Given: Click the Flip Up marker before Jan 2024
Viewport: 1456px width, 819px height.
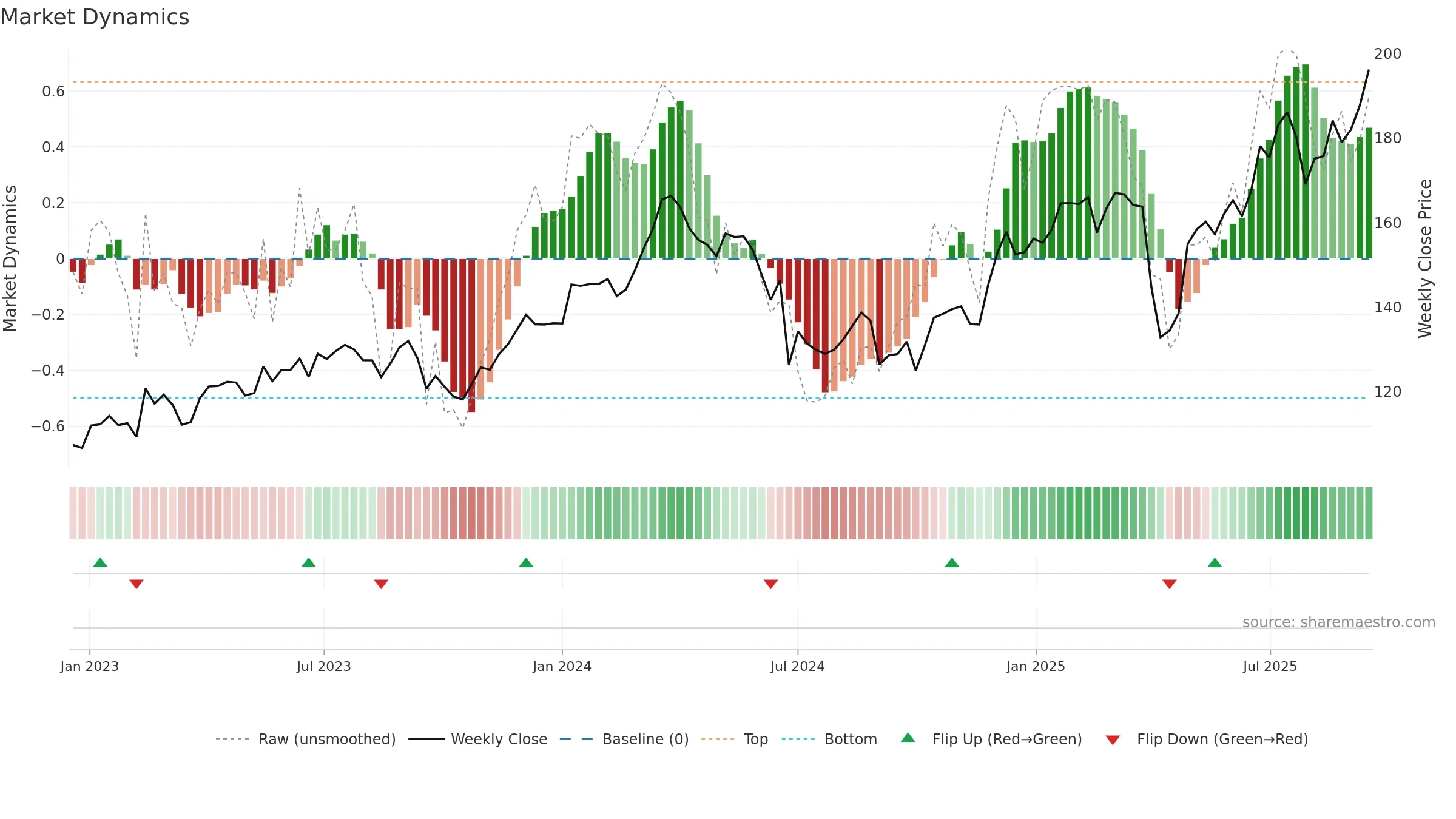Looking at the screenshot, I should coord(526,562).
